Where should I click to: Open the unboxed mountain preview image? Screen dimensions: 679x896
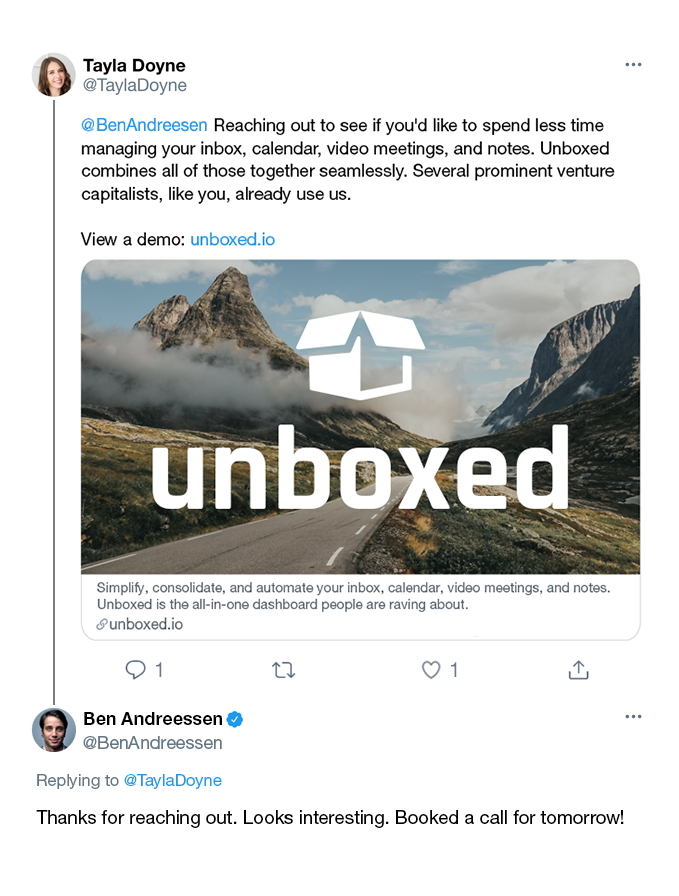(x=360, y=417)
